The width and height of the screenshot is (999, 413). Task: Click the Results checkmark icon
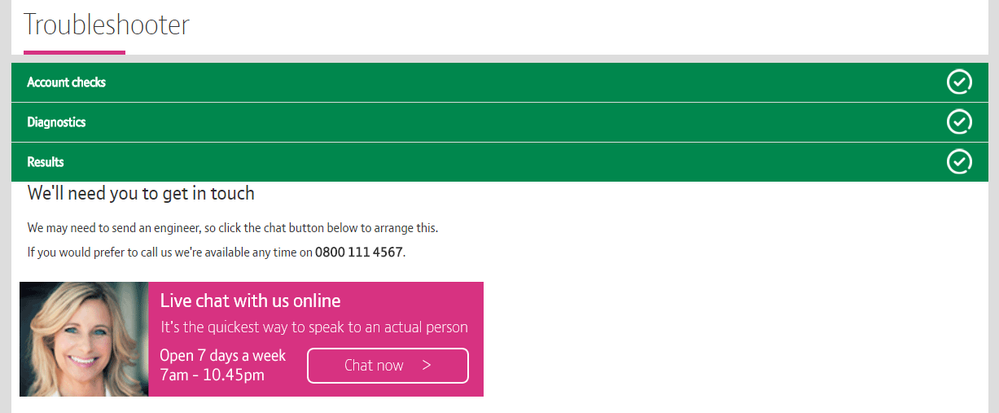pos(959,162)
